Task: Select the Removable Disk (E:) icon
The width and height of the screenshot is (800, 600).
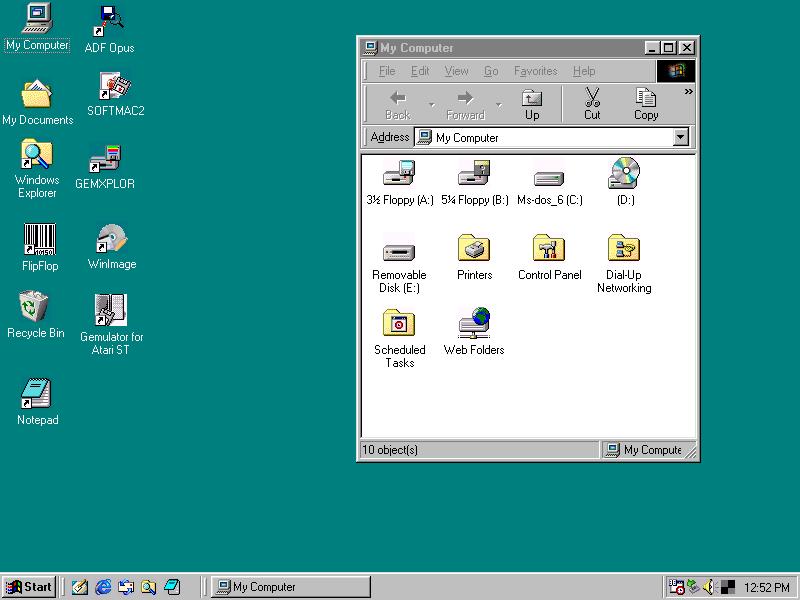Action: pyautogui.click(x=399, y=252)
